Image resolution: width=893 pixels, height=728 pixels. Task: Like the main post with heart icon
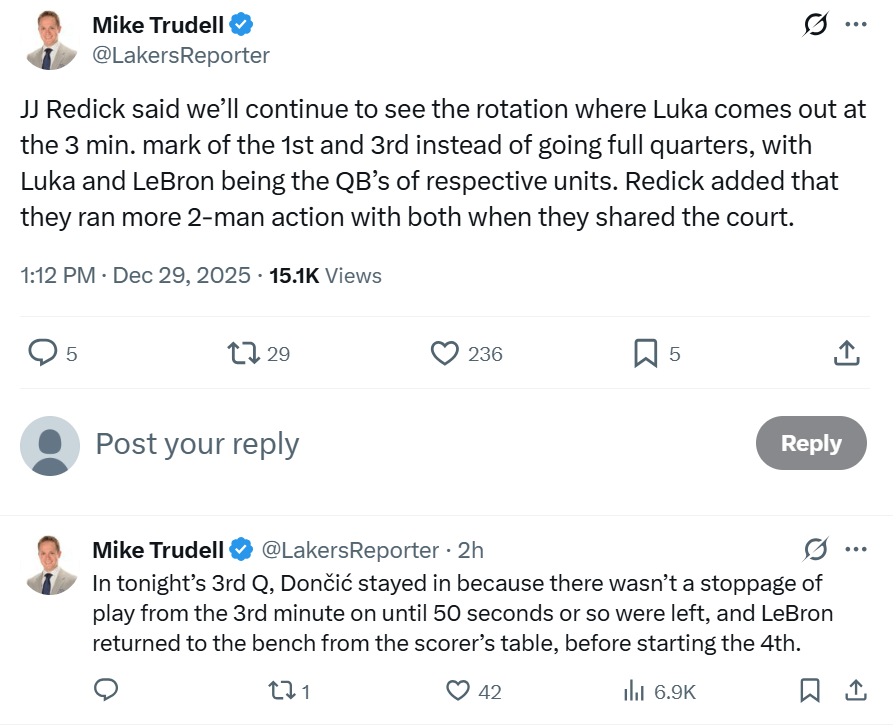443,352
